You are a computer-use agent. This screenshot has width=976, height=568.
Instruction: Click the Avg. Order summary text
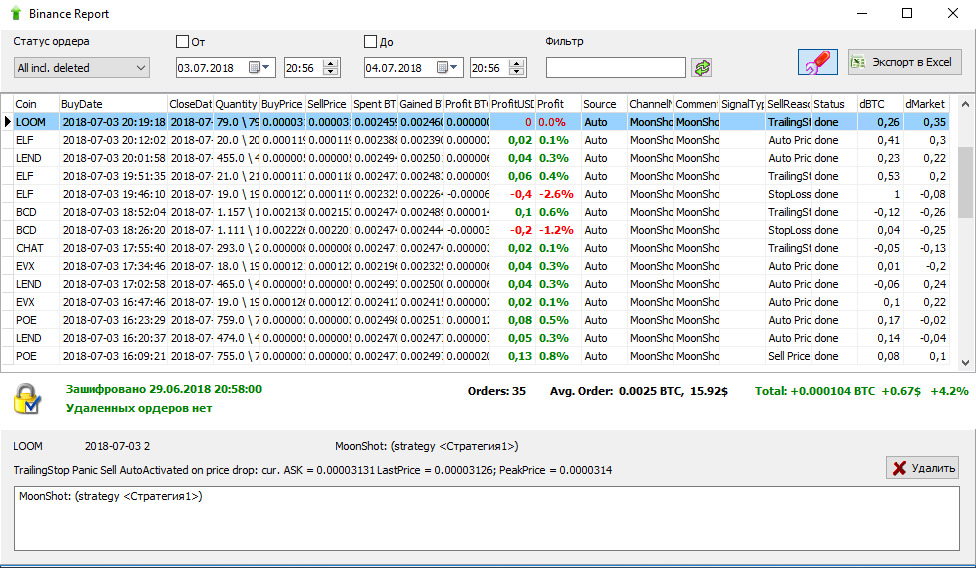point(639,391)
